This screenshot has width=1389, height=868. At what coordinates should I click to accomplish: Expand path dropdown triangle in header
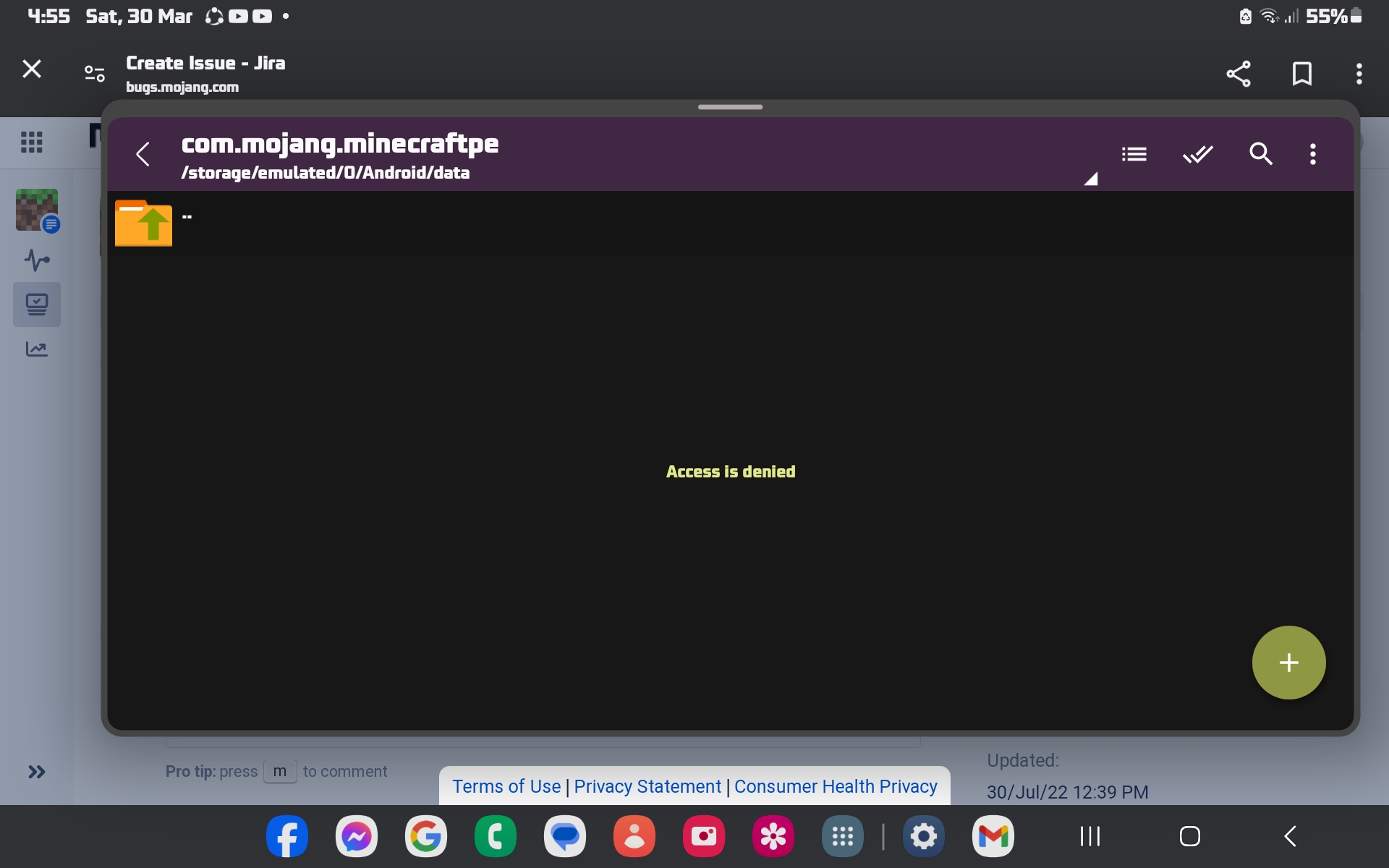click(x=1090, y=179)
